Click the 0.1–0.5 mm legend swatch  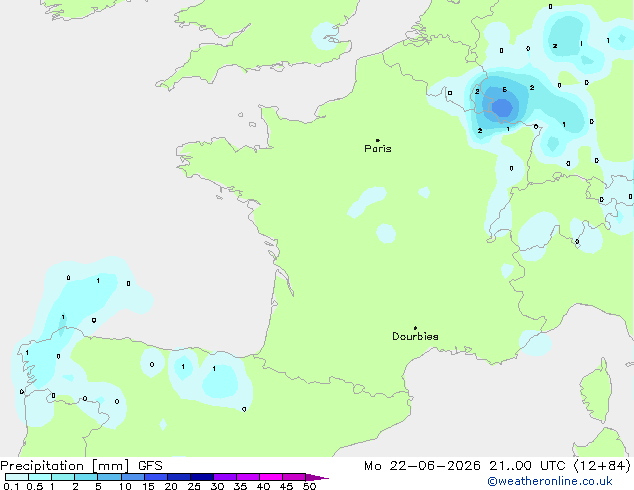click(17, 477)
